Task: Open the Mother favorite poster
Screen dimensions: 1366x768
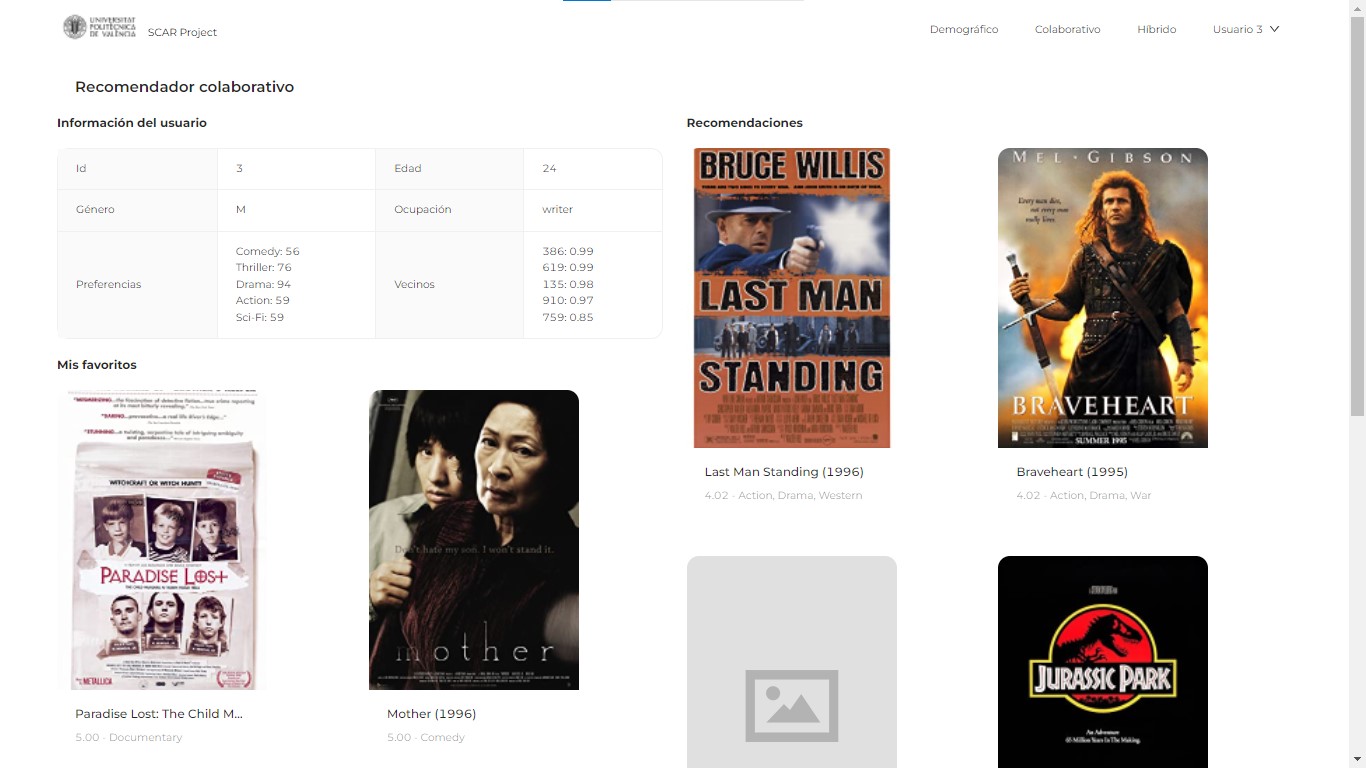Action: 474,540
